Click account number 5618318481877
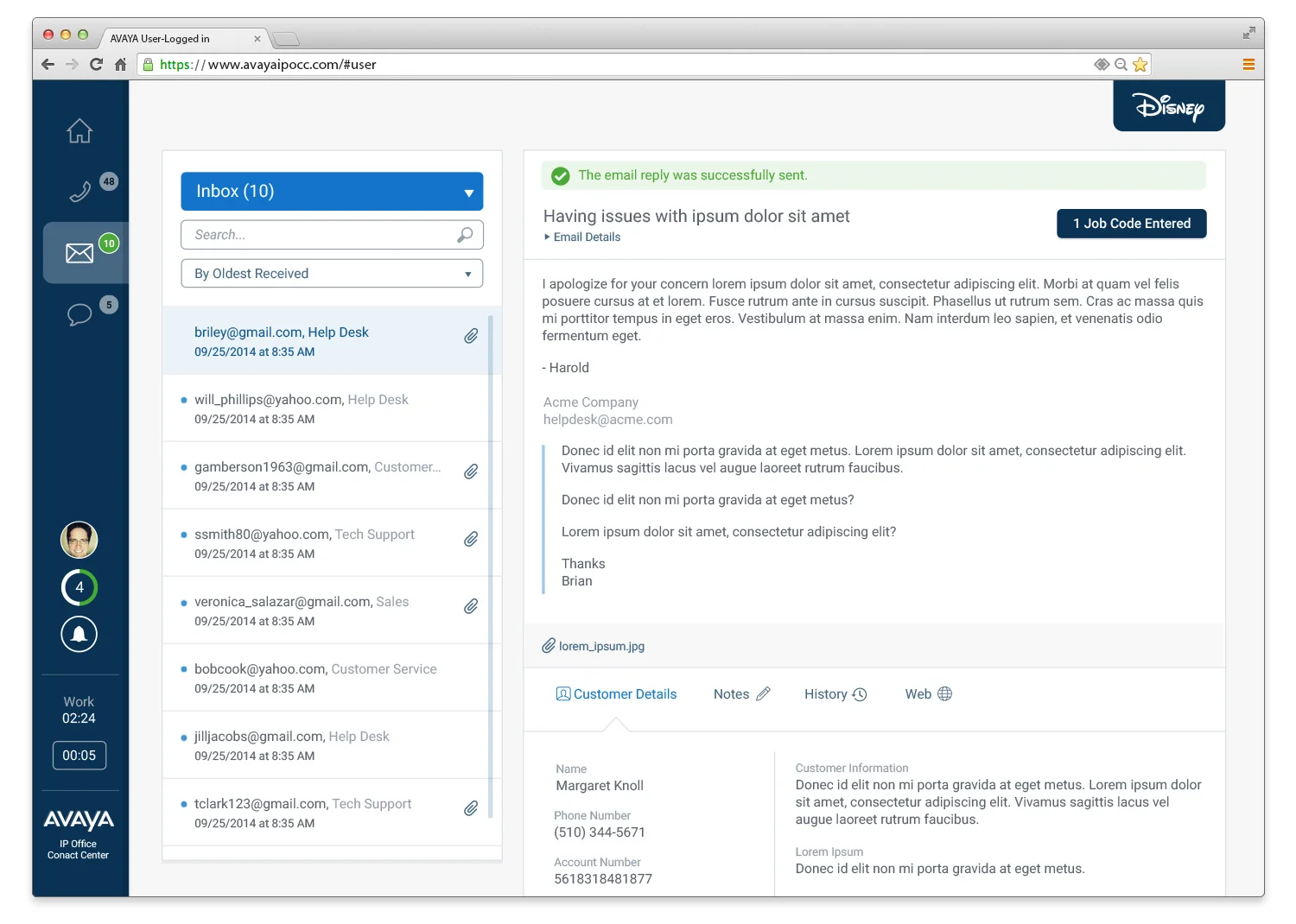The height and width of the screenshot is (924, 1296). click(x=603, y=879)
